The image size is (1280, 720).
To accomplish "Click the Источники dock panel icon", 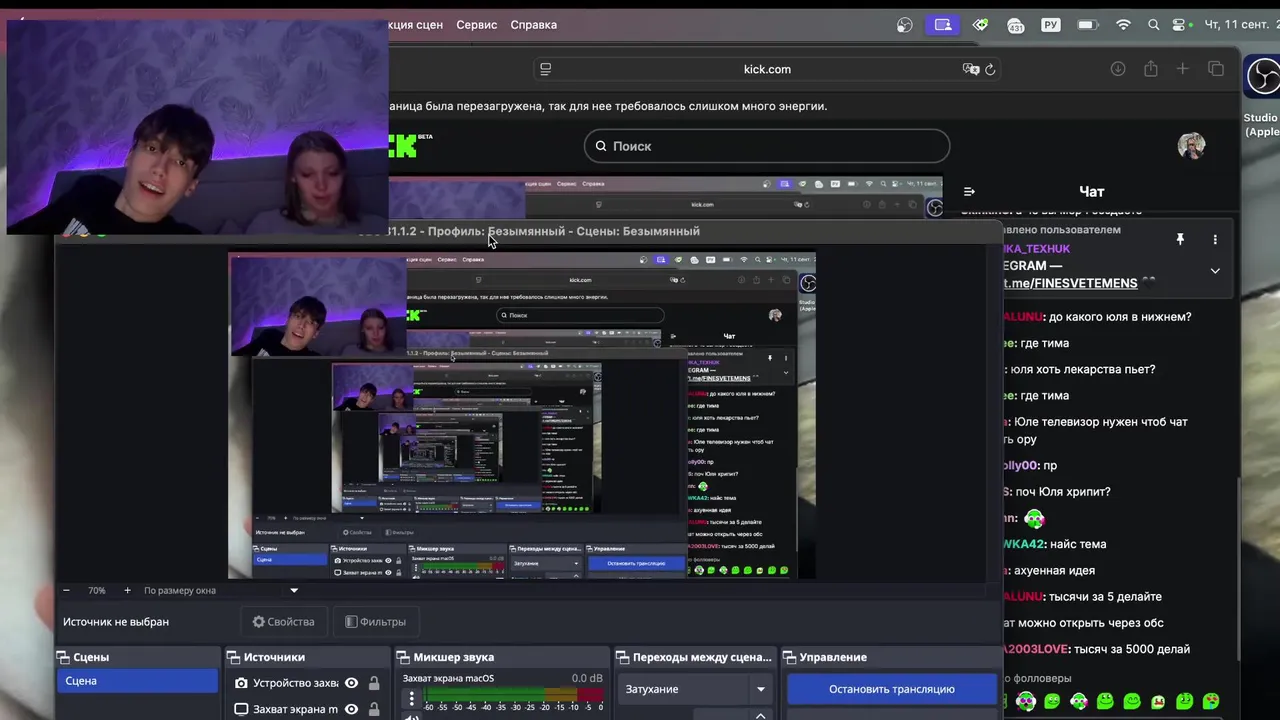I will pyautogui.click(x=235, y=658).
